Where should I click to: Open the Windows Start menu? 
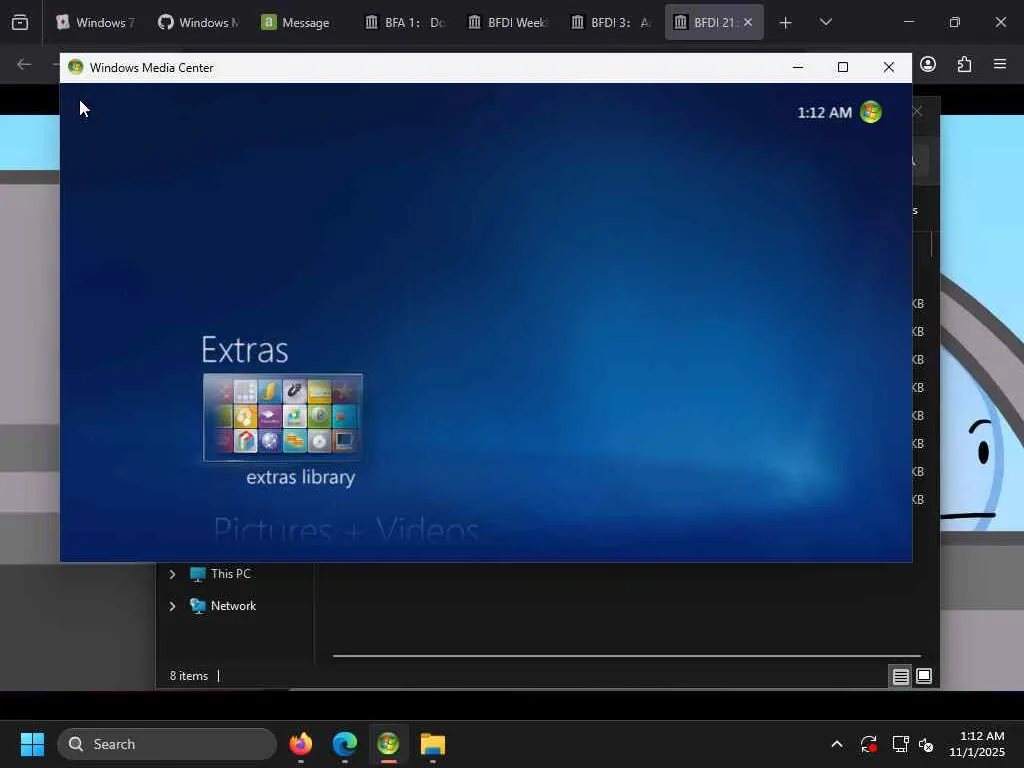point(32,744)
